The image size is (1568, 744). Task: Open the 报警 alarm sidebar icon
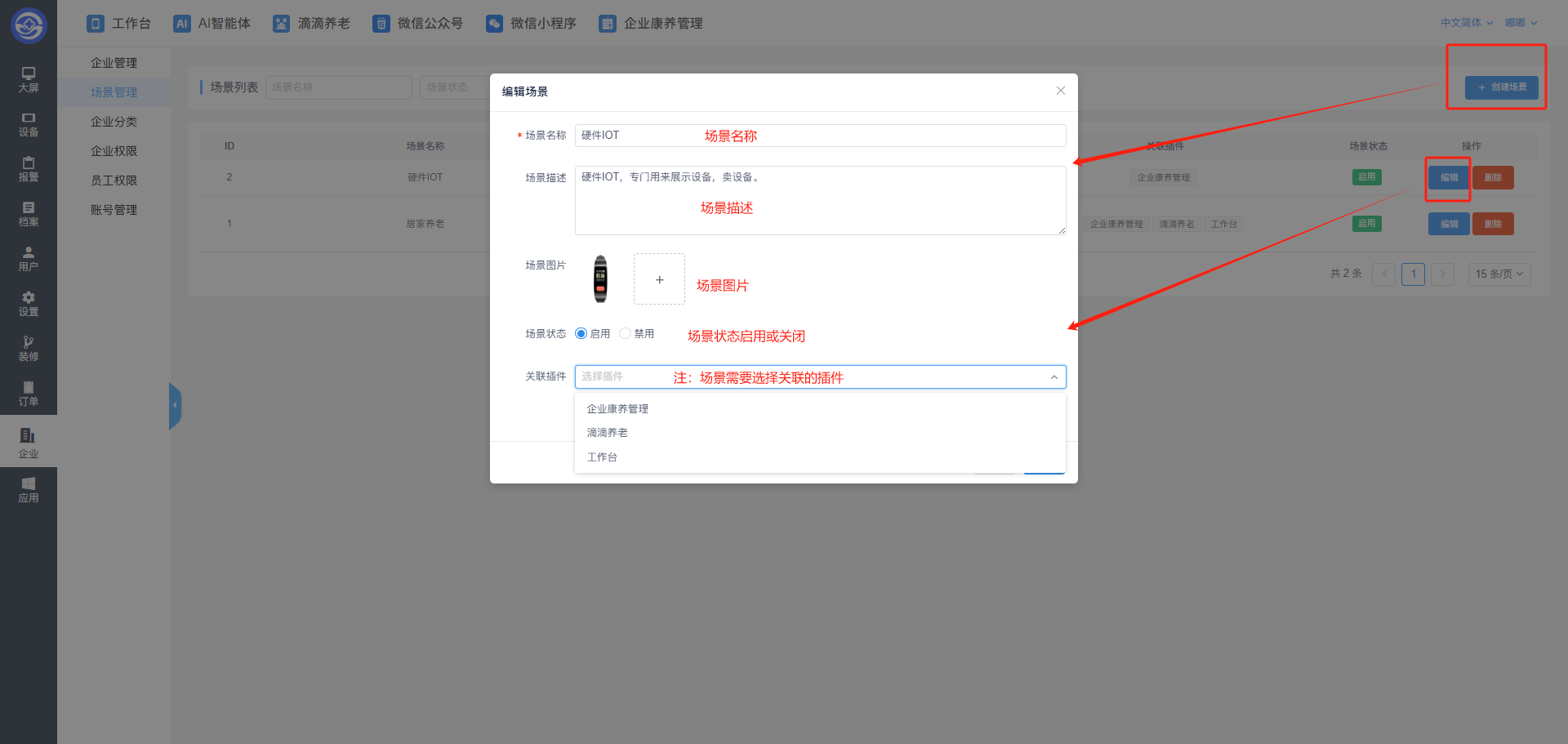pyautogui.click(x=29, y=169)
